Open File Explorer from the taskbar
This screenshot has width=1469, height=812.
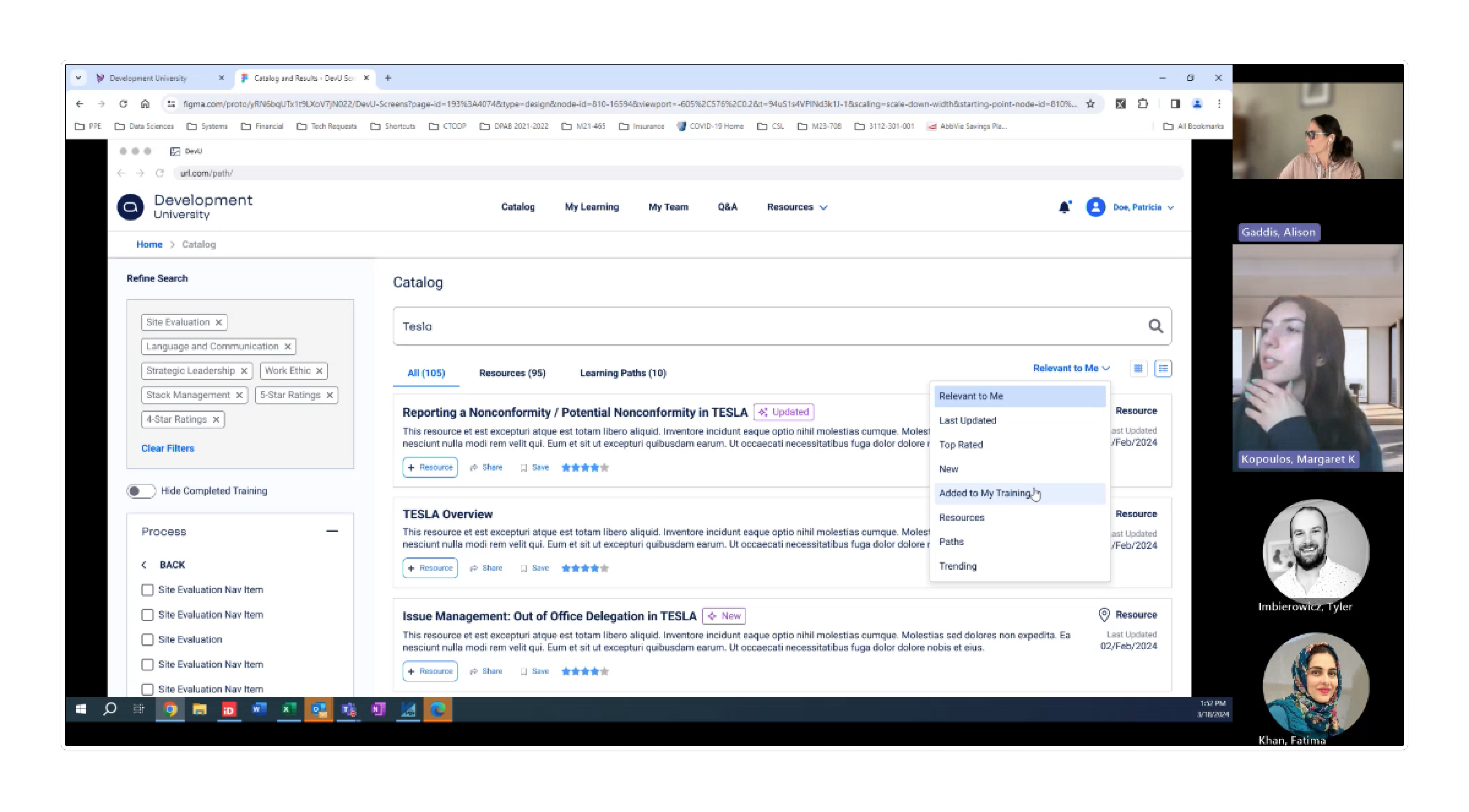(200, 709)
